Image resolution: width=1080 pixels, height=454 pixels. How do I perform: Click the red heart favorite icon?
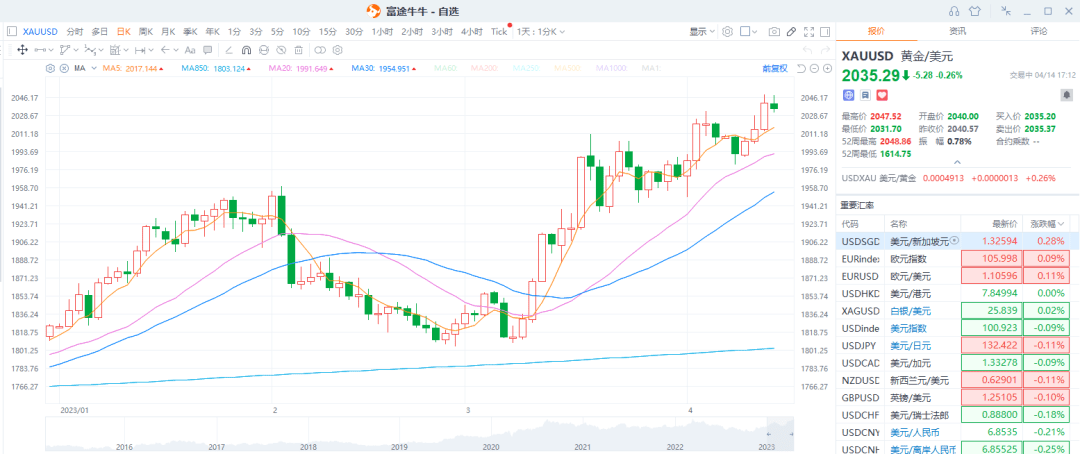[882, 95]
